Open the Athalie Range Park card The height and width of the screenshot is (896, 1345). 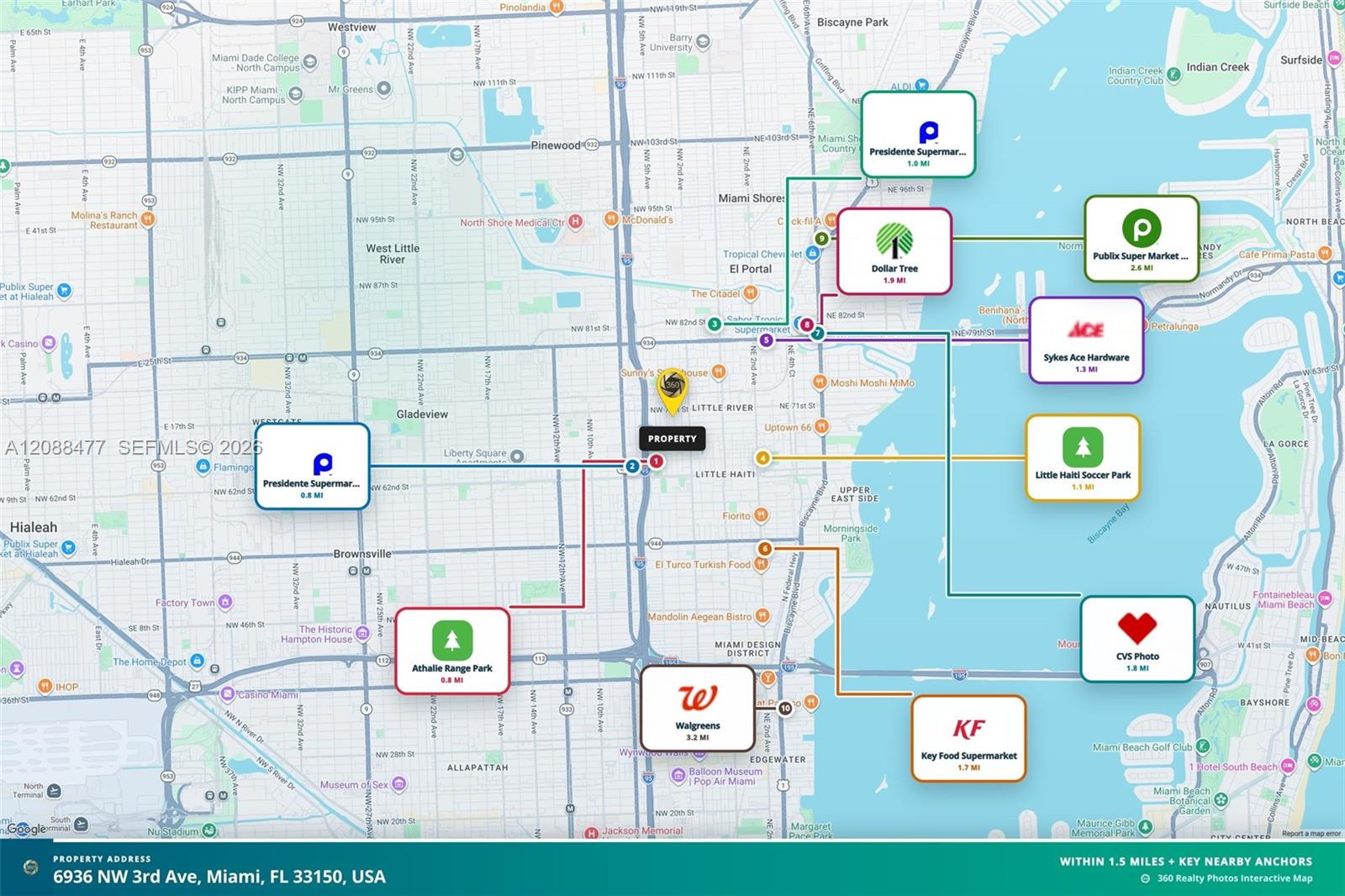pos(452,651)
